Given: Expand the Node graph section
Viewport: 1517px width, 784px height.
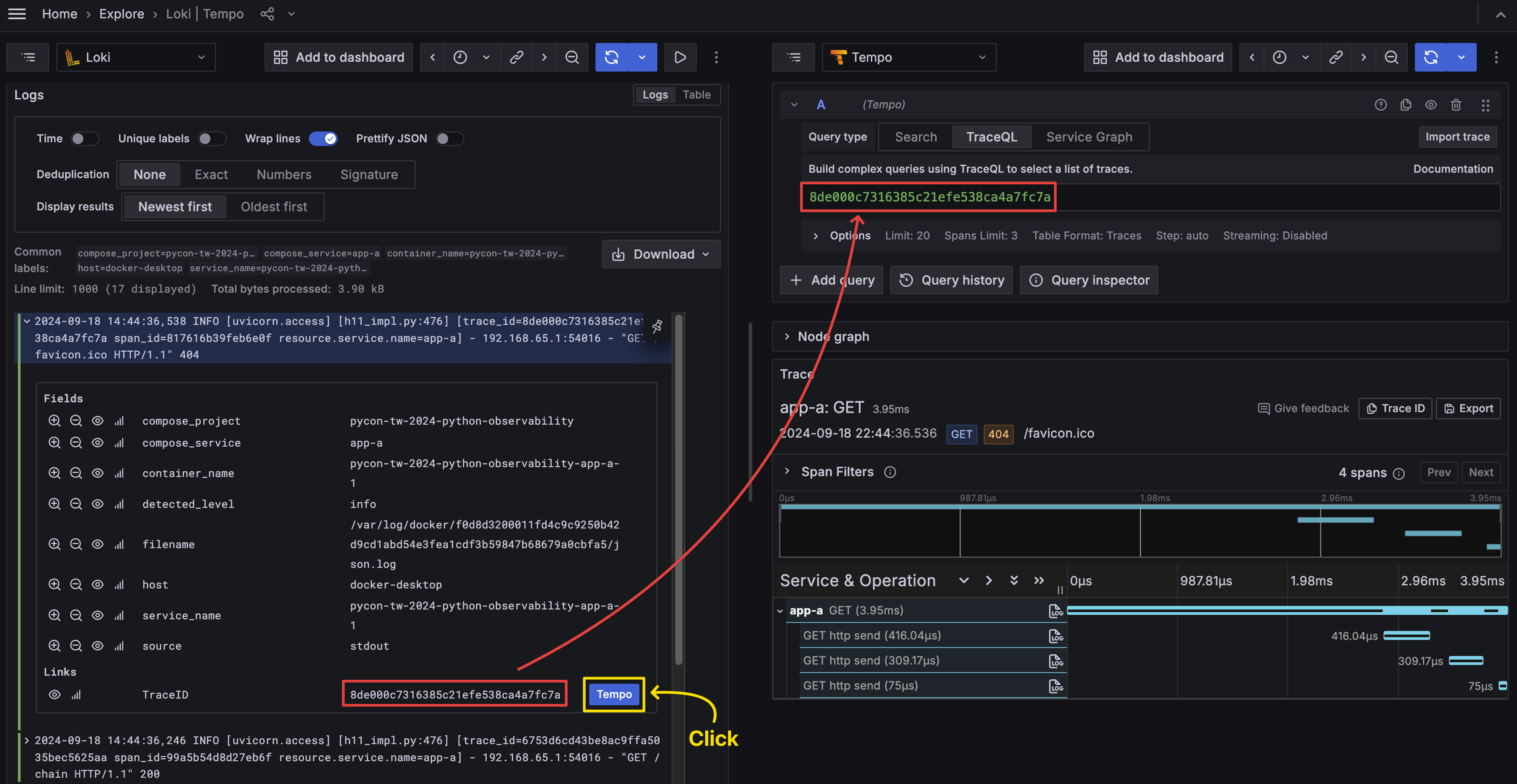Looking at the screenshot, I should click(x=787, y=336).
